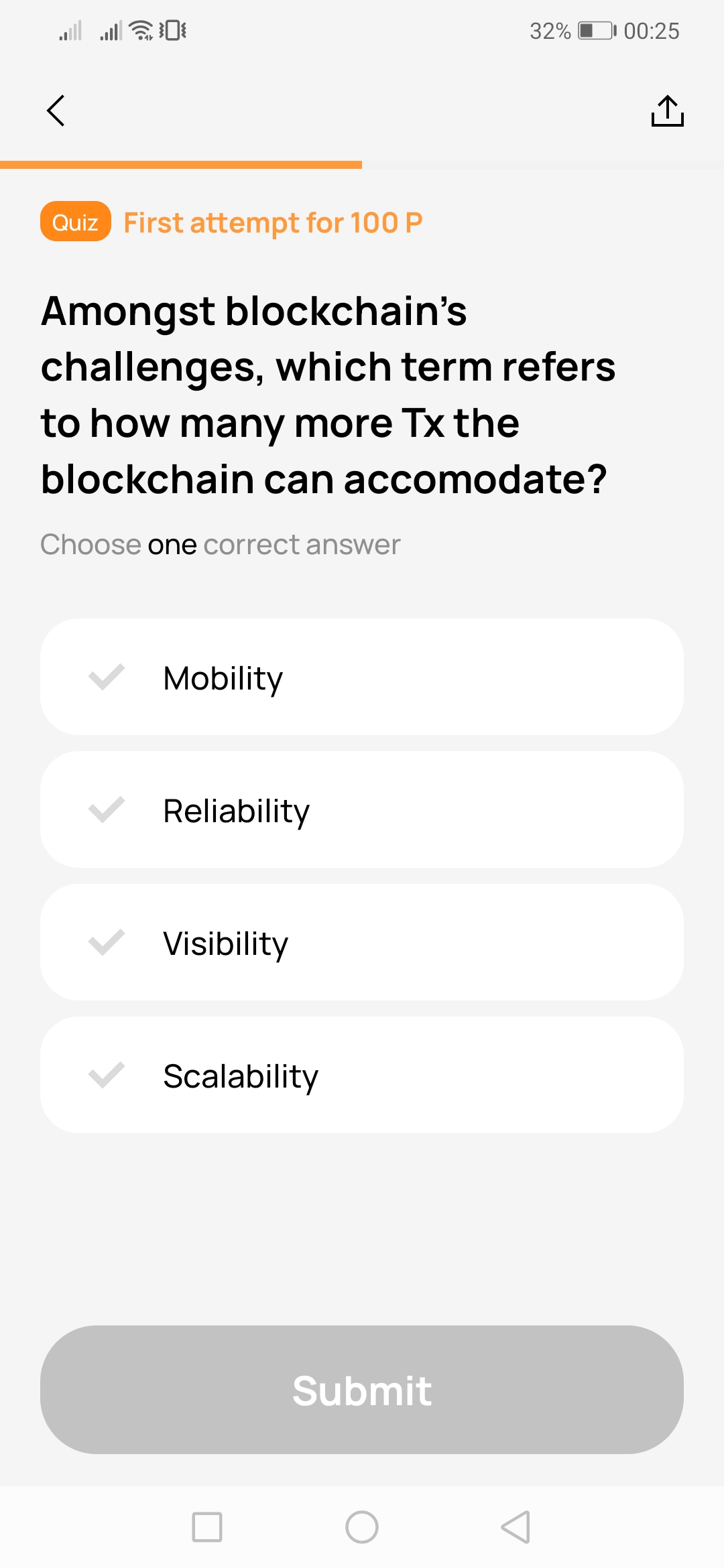Select the Mobility answer option

(x=362, y=678)
